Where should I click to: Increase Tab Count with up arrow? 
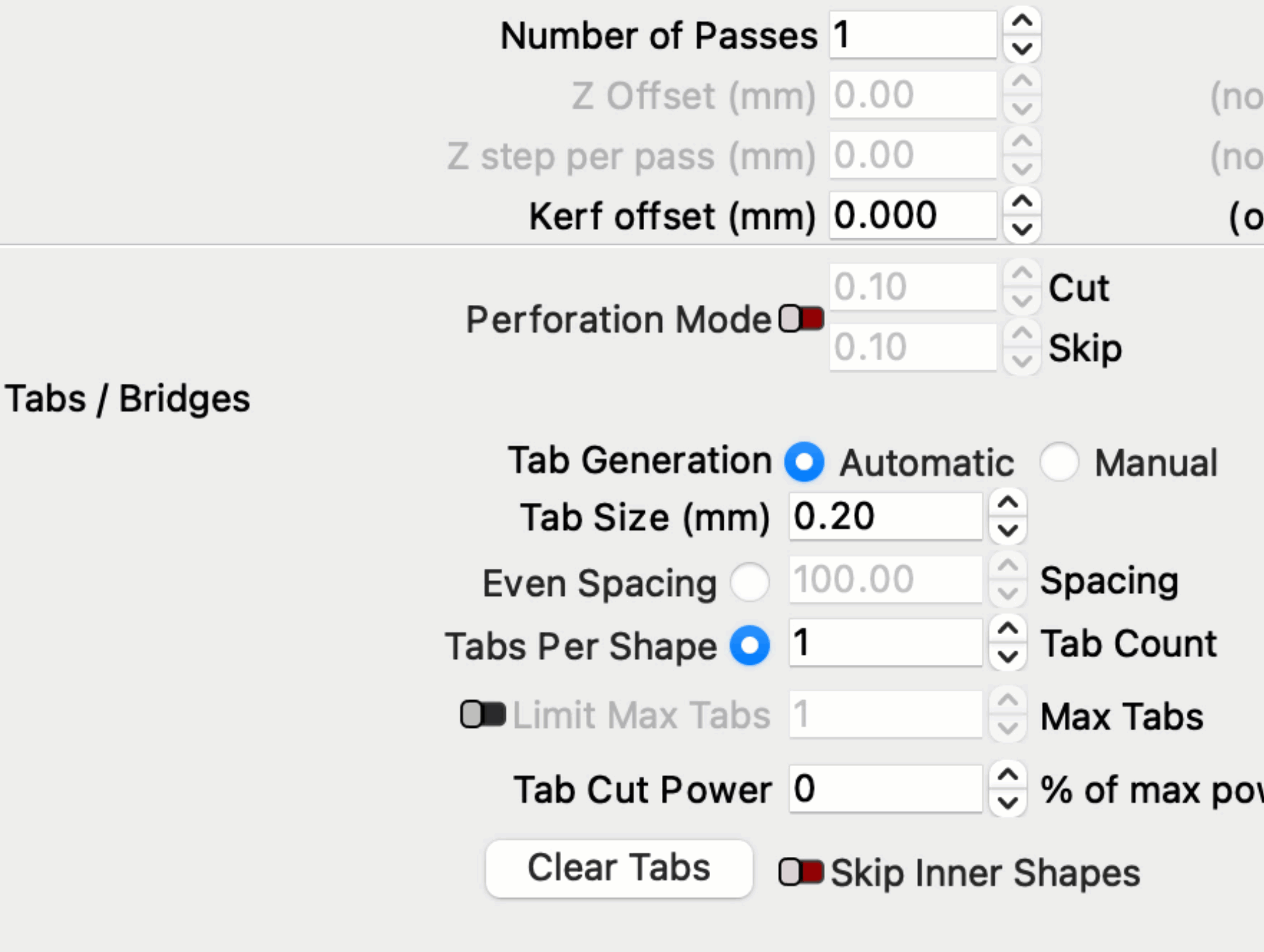pos(1008,629)
